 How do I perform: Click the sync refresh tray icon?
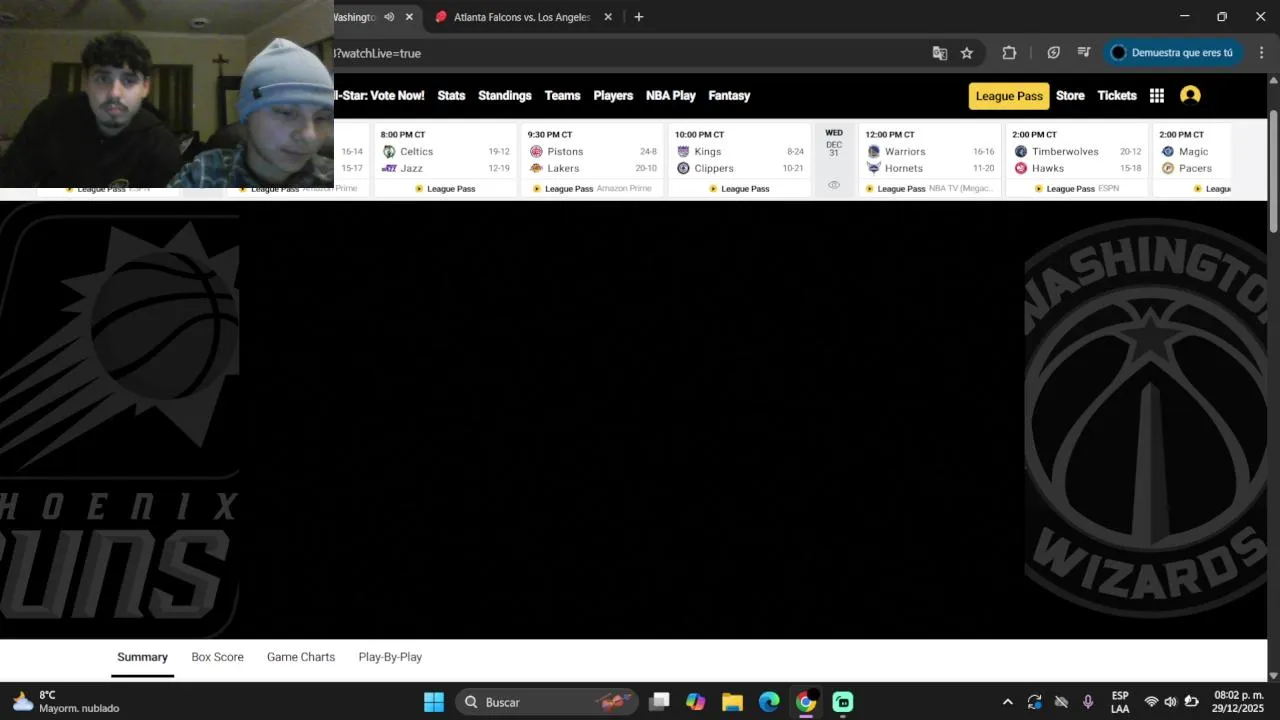tap(1034, 702)
